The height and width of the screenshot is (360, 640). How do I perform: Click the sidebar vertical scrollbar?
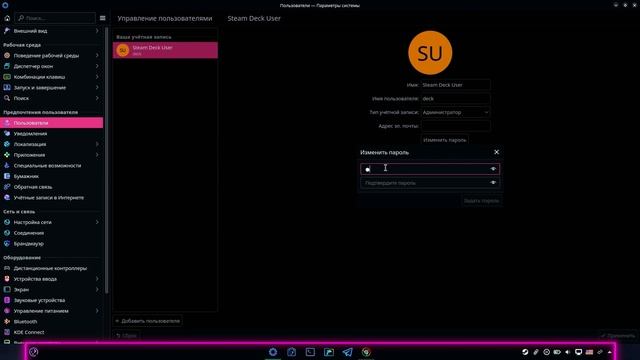click(107, 160)
